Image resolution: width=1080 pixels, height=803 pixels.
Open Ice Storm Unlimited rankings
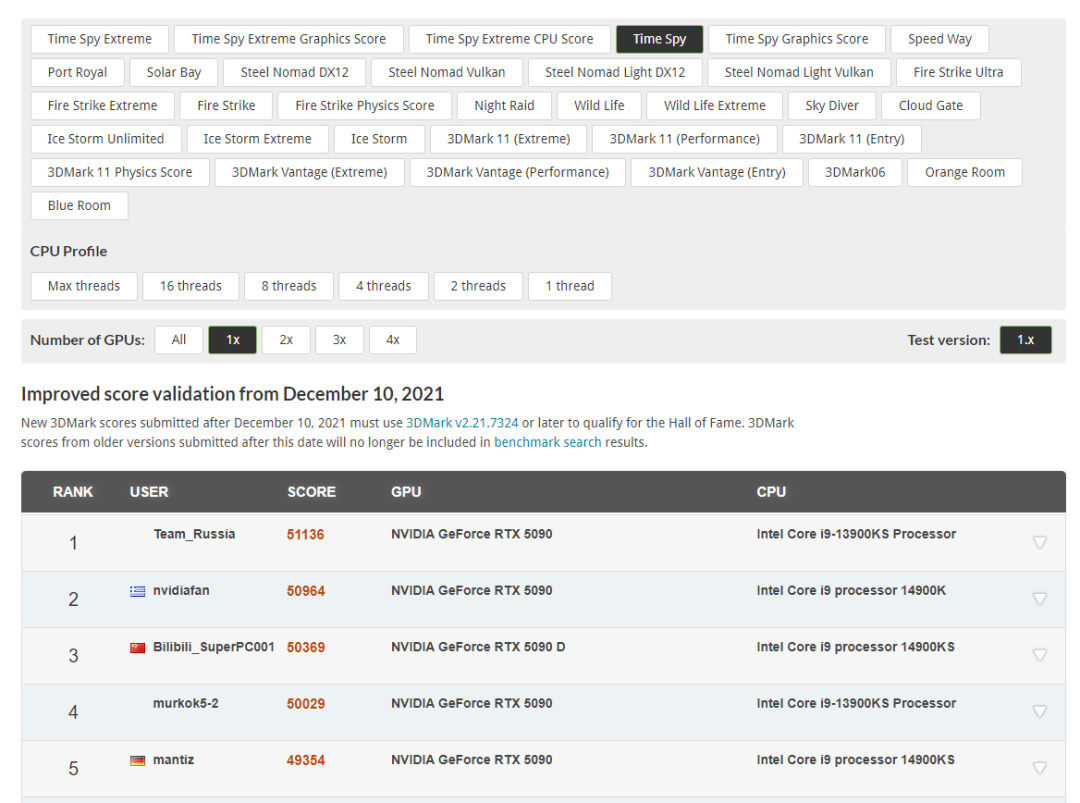coord(105,139)
